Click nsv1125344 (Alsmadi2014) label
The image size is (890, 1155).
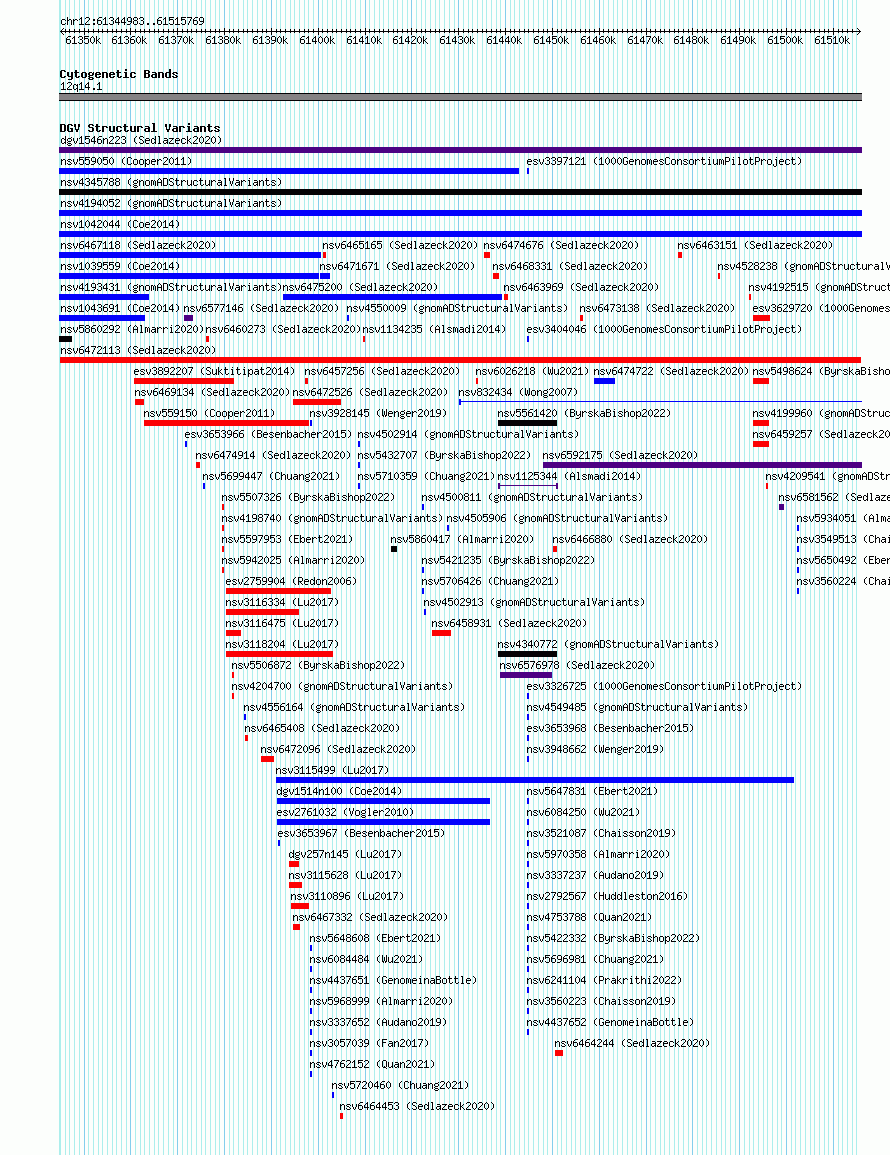pos(570,477)
